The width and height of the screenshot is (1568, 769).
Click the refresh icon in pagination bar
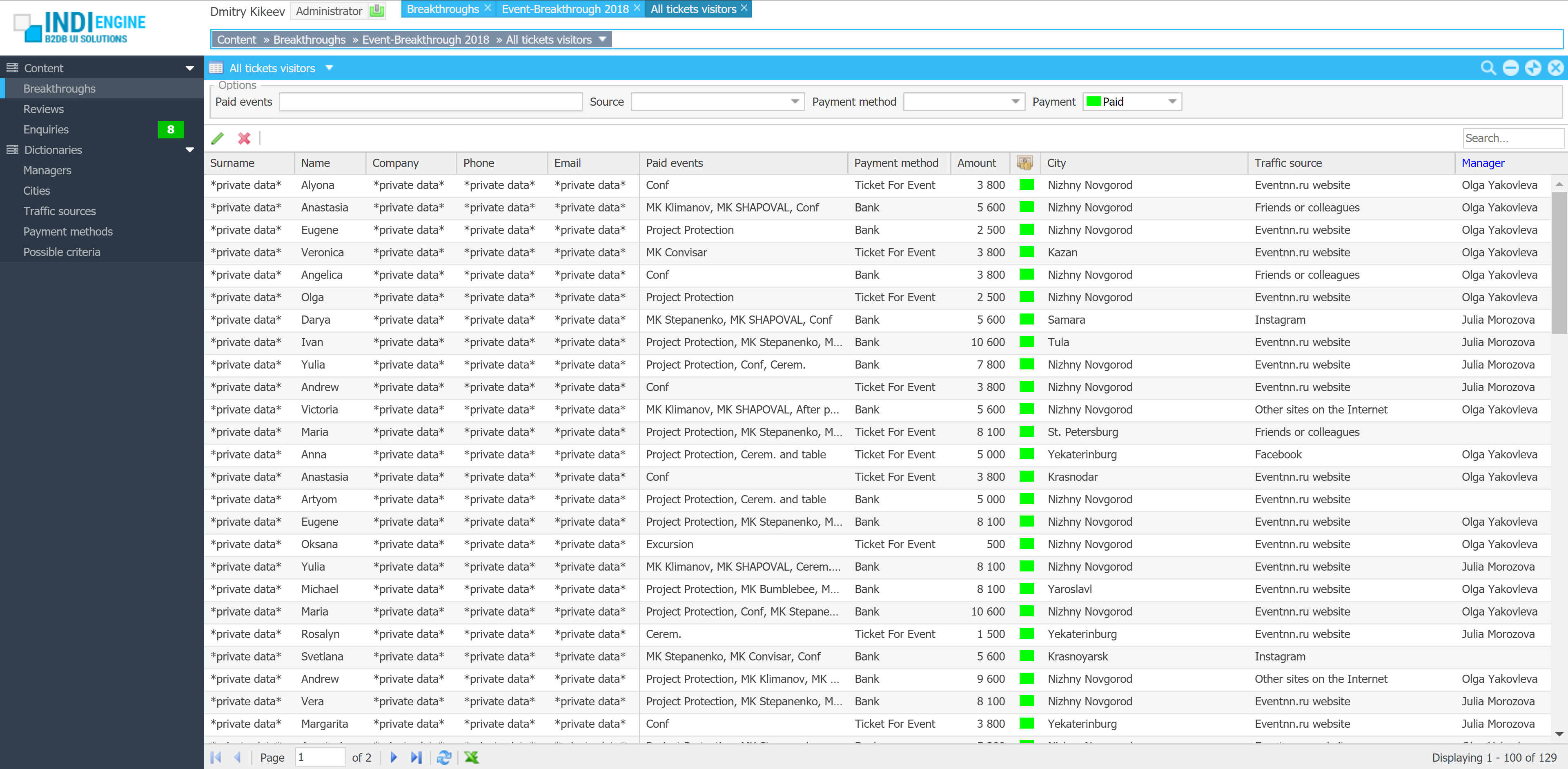pos(444,757)
